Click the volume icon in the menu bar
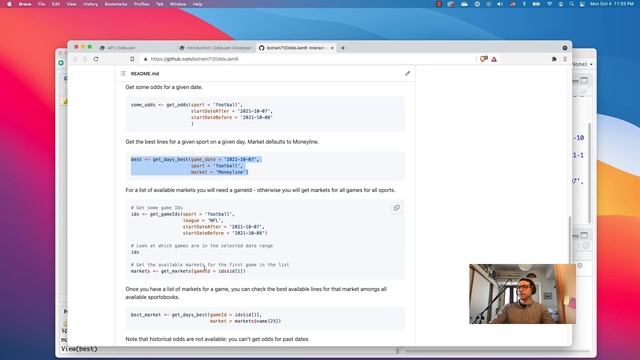Screen dimensions: 640x360 [x=500, y=4]
